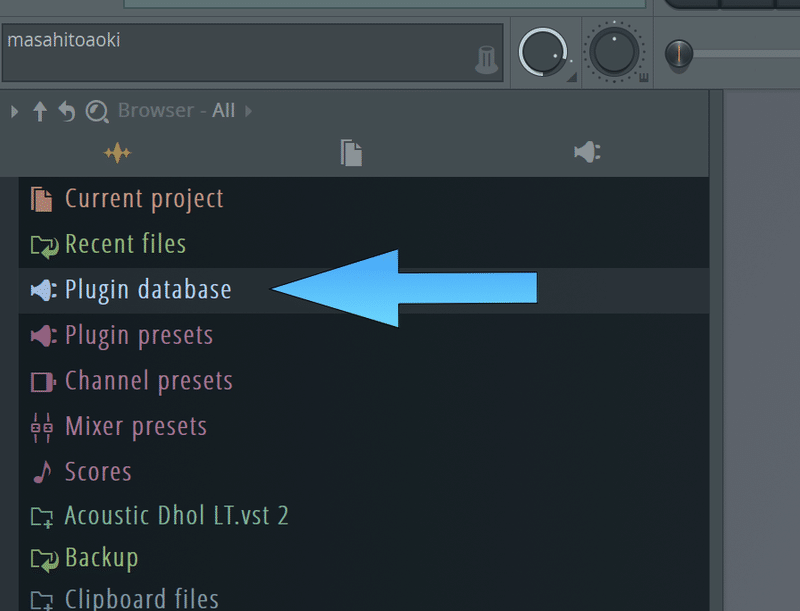
Task: Switch to the current project files tab
Action: 352,152
